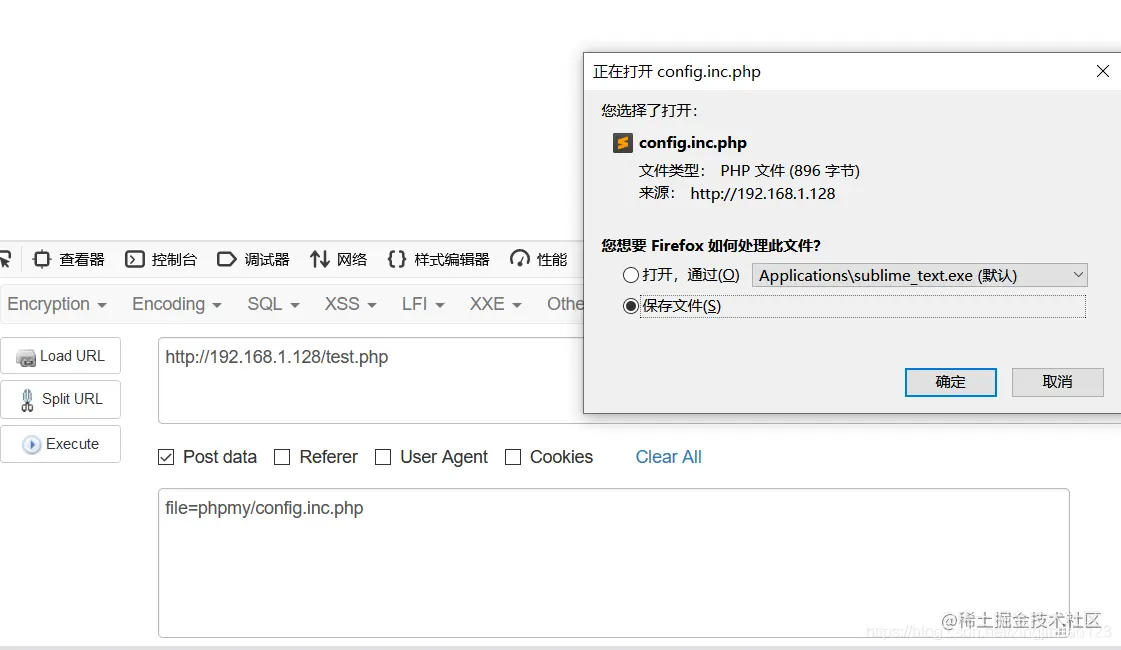Screen dimensions: 1121x650
Task: Click the URL field containing test.php
Action: click(371, 380)
